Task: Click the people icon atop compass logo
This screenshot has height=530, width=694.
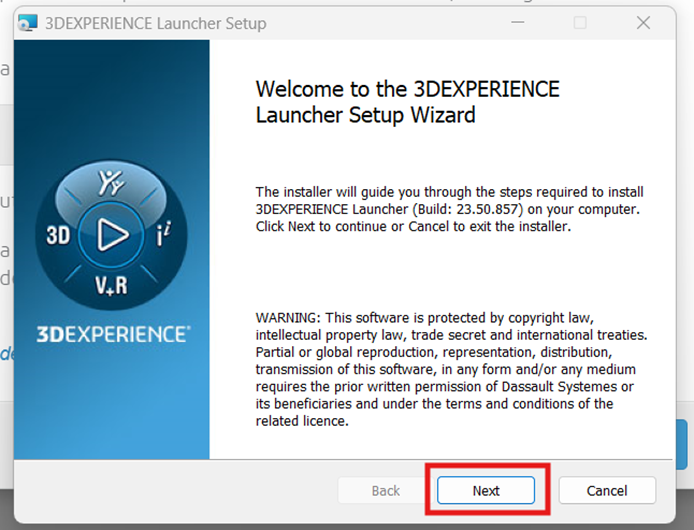Action: point(111,182)
